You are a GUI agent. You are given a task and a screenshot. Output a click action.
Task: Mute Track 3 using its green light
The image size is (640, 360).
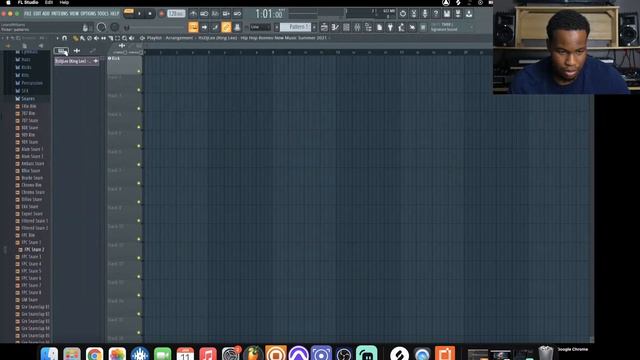pos(139,109)
